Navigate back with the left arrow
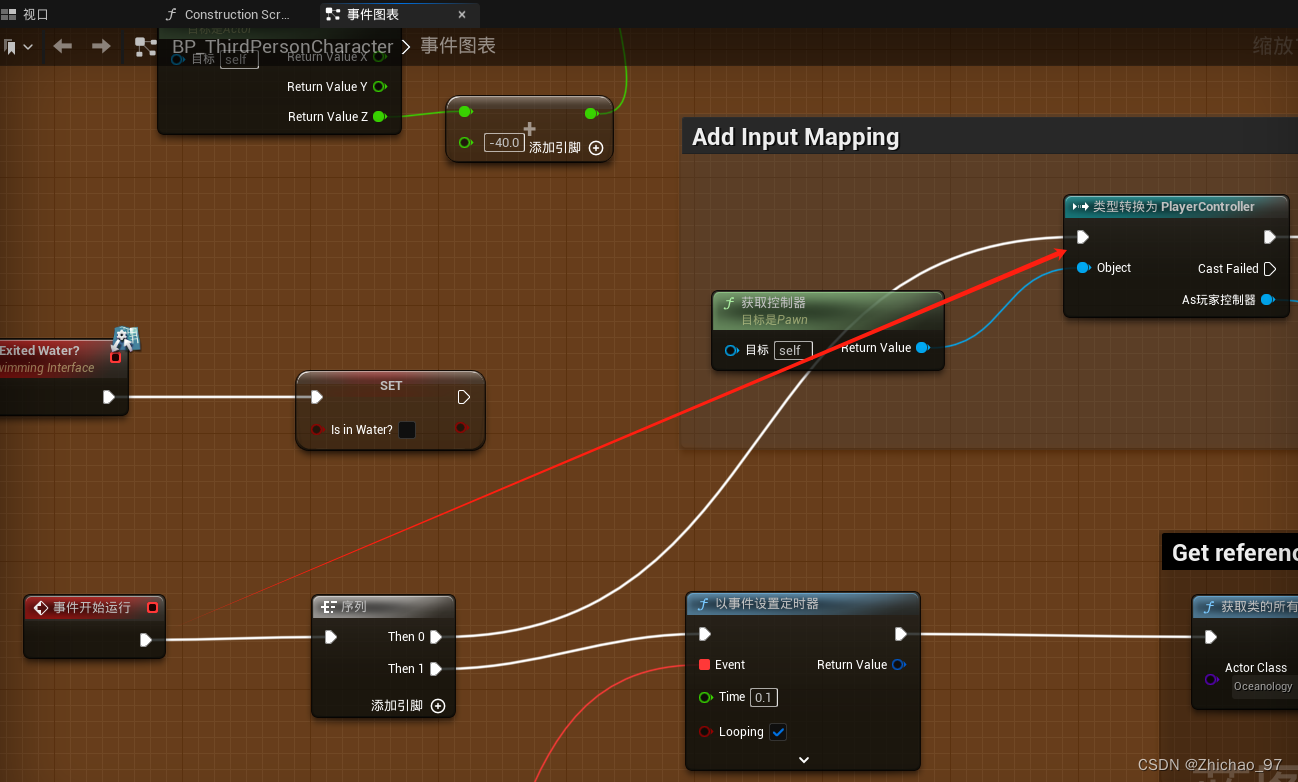The height and width of the screenshot is (782, 1298). tap(62, 46)
